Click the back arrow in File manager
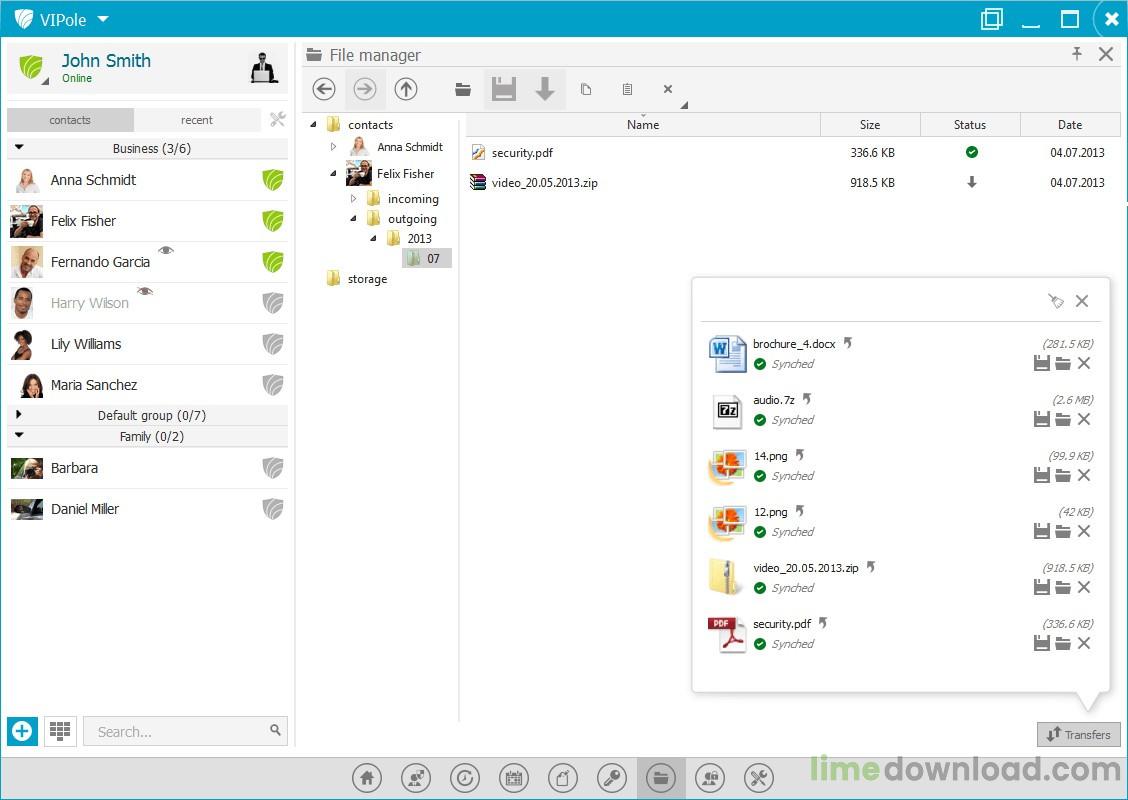The image size is (1128, 800). point(324,89)
